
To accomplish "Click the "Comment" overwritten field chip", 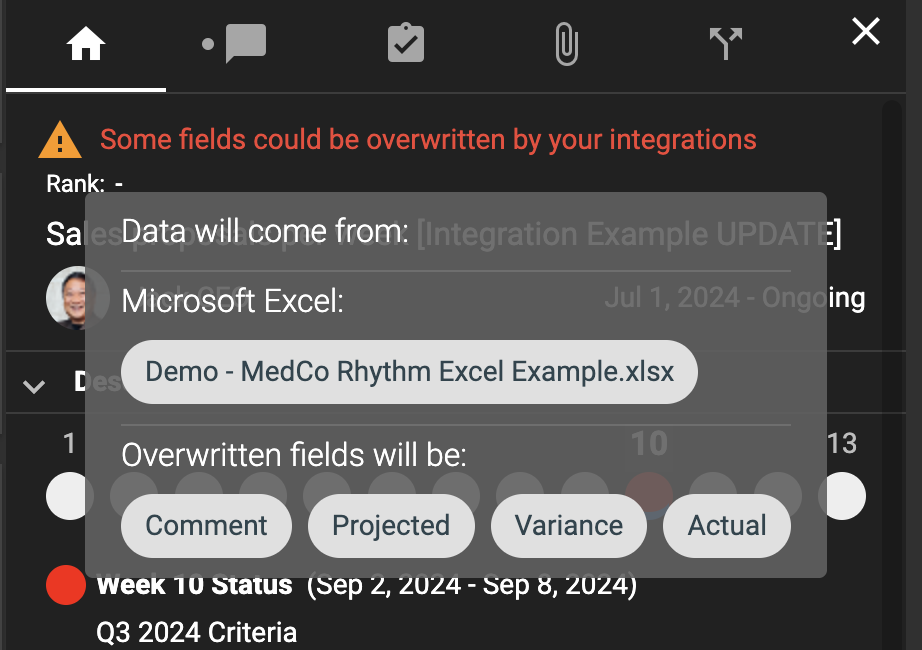I will 206,525.
